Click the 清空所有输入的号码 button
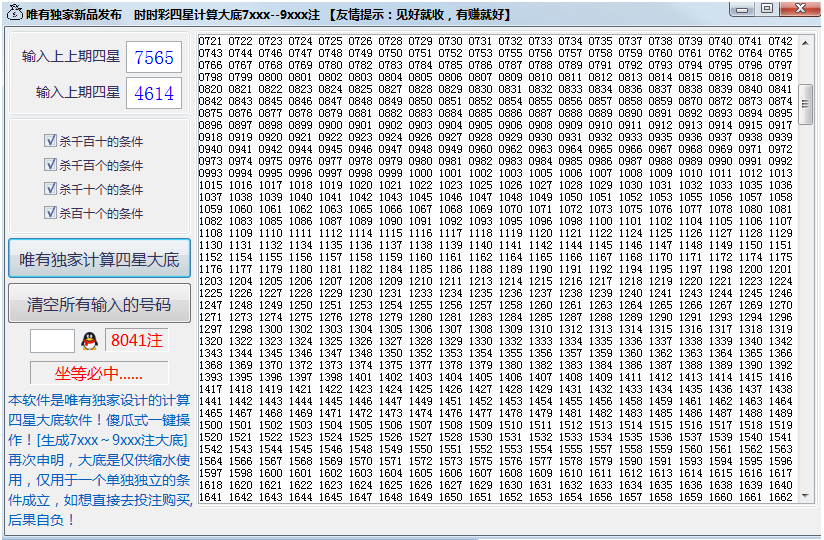824x540 pixels. 99,304
